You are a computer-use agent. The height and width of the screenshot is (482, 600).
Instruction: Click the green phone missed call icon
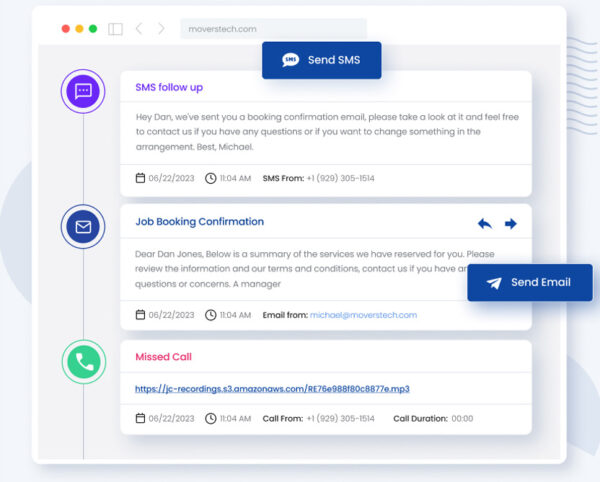coord(83,362)
